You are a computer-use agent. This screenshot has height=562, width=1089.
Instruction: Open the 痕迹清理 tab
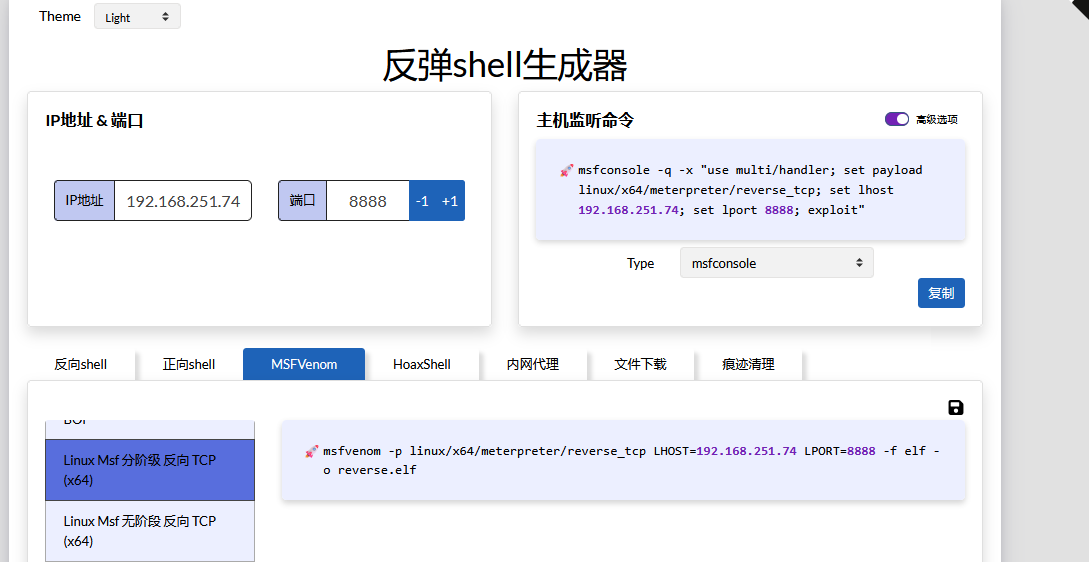[x=748, y=364]
